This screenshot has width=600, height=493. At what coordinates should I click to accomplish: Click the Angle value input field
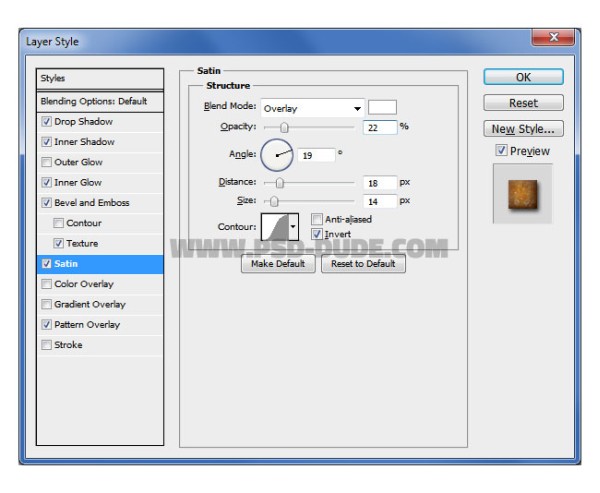(x=316, y=155)
